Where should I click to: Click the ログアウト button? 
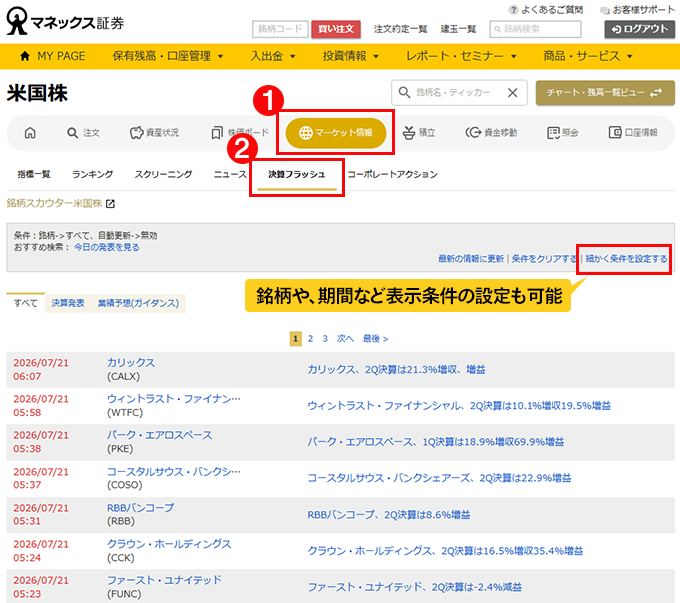point(640,29)
